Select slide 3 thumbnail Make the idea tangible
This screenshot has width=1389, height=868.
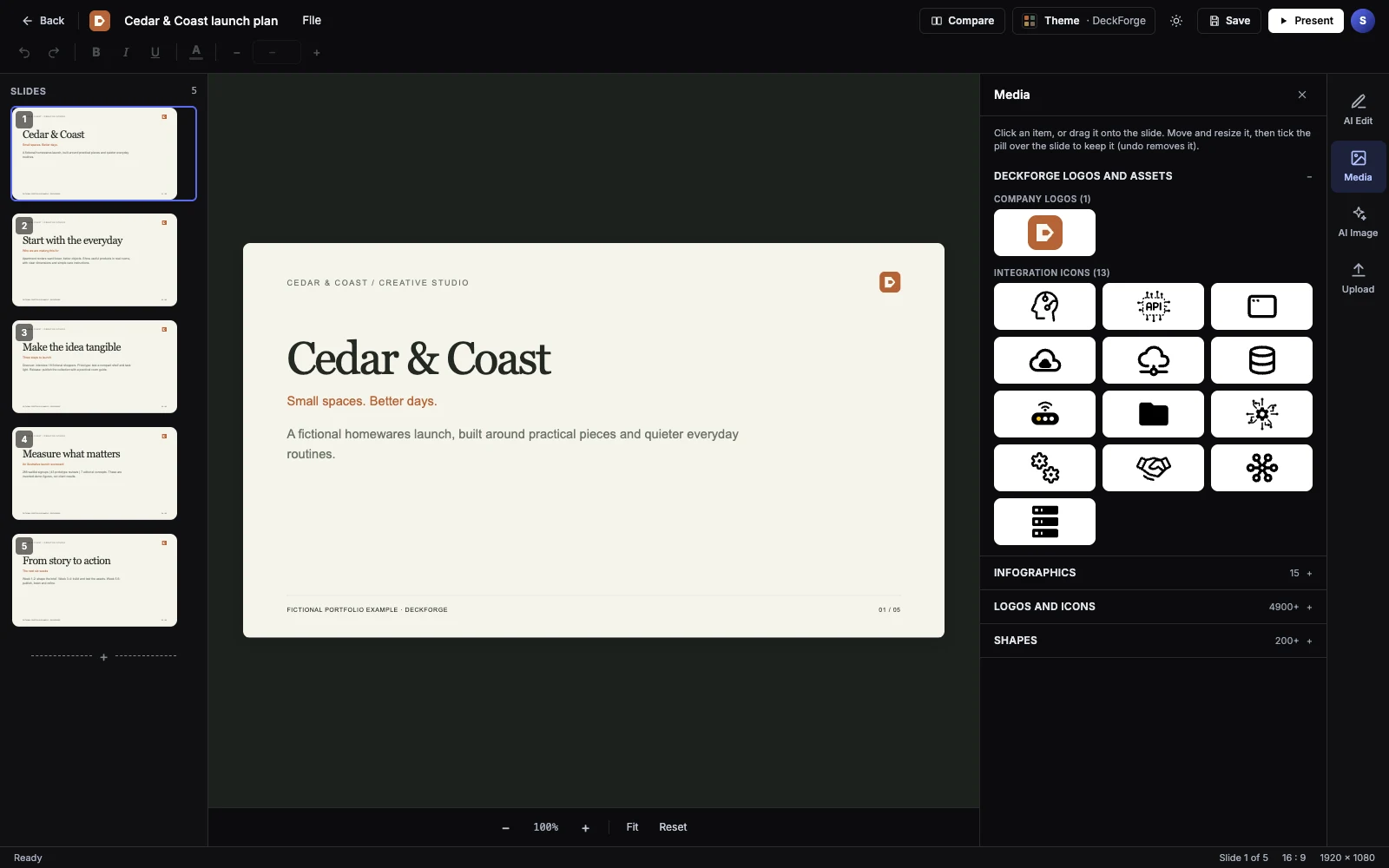click(95, 367)
